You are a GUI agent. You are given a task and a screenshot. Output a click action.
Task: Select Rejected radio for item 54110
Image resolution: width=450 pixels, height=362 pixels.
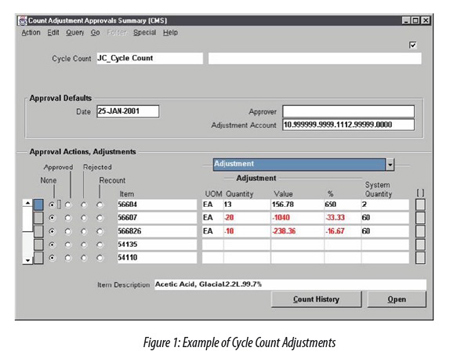pyautogui.click(x=84, y=258)
